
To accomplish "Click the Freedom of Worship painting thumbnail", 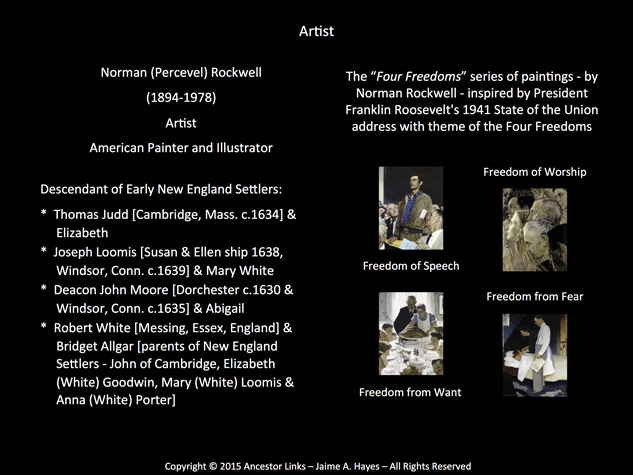I will tap(534, 230).
